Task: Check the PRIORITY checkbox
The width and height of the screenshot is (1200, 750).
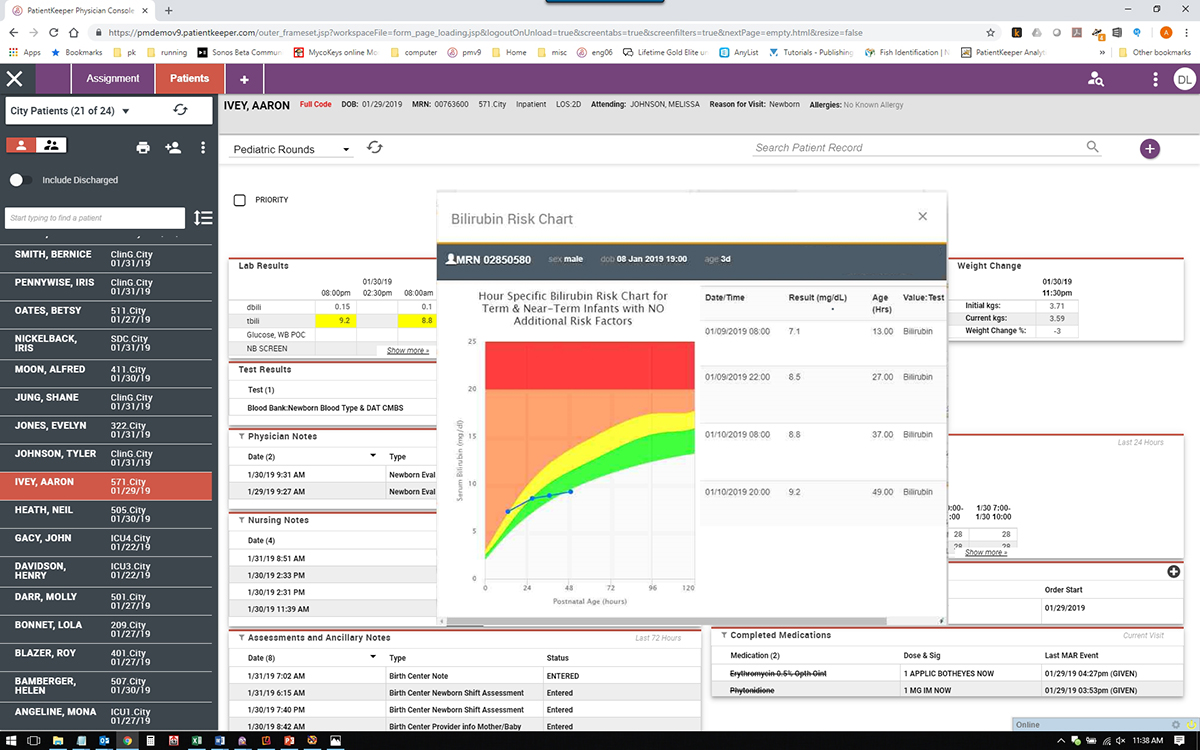Action: [x=239, y=200]
